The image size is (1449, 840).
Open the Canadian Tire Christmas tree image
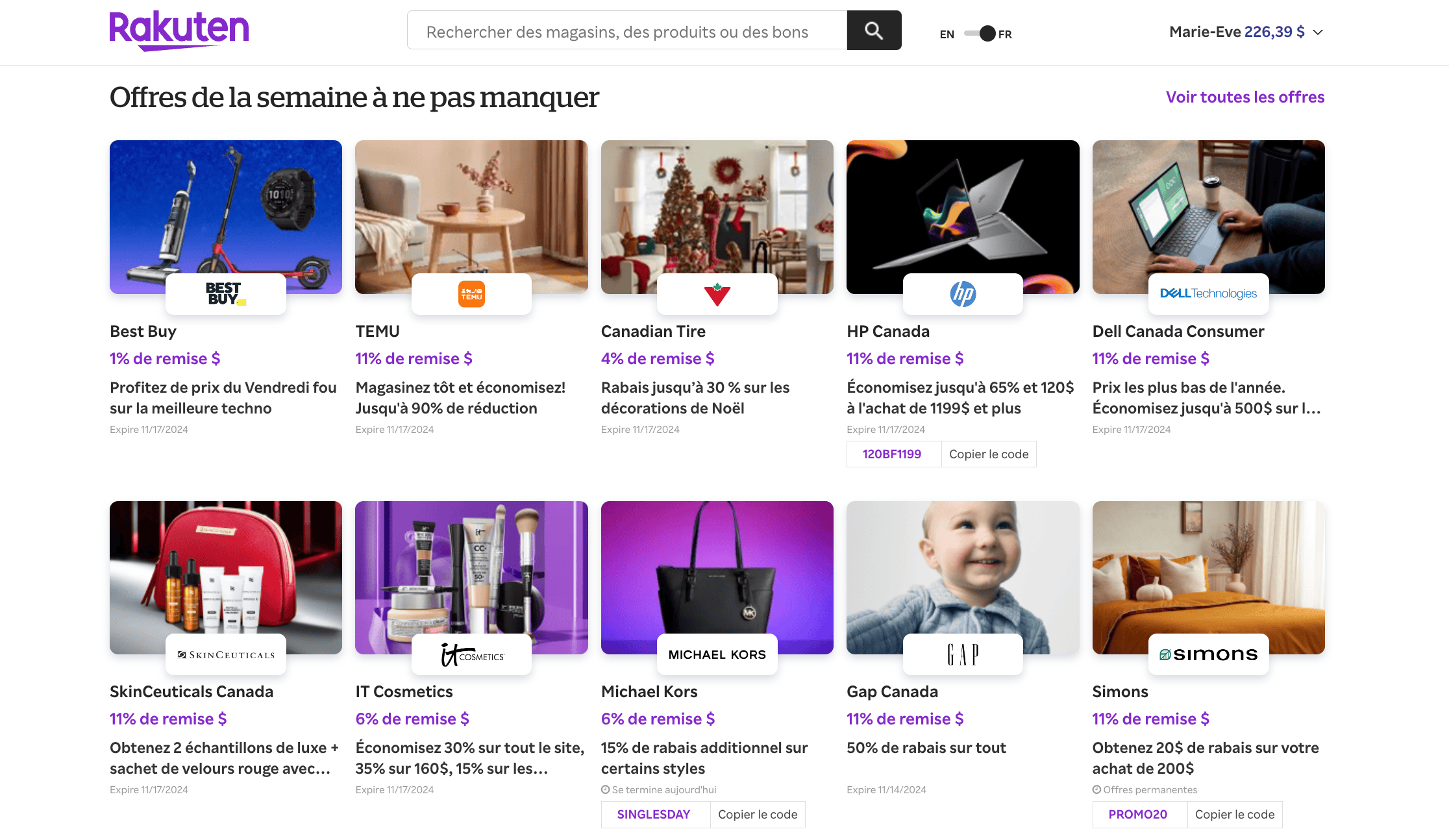717,217
